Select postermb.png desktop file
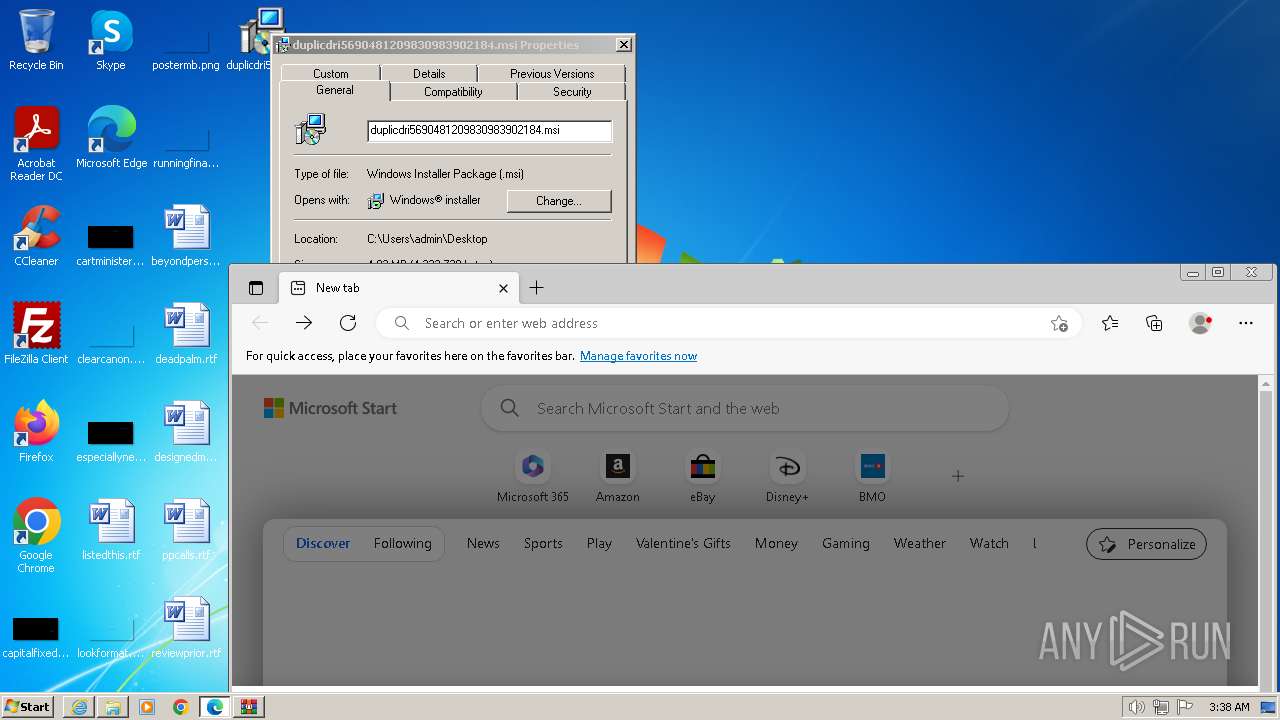The height and width of the screenshot is (720, 1280). [x=186, y=47]
